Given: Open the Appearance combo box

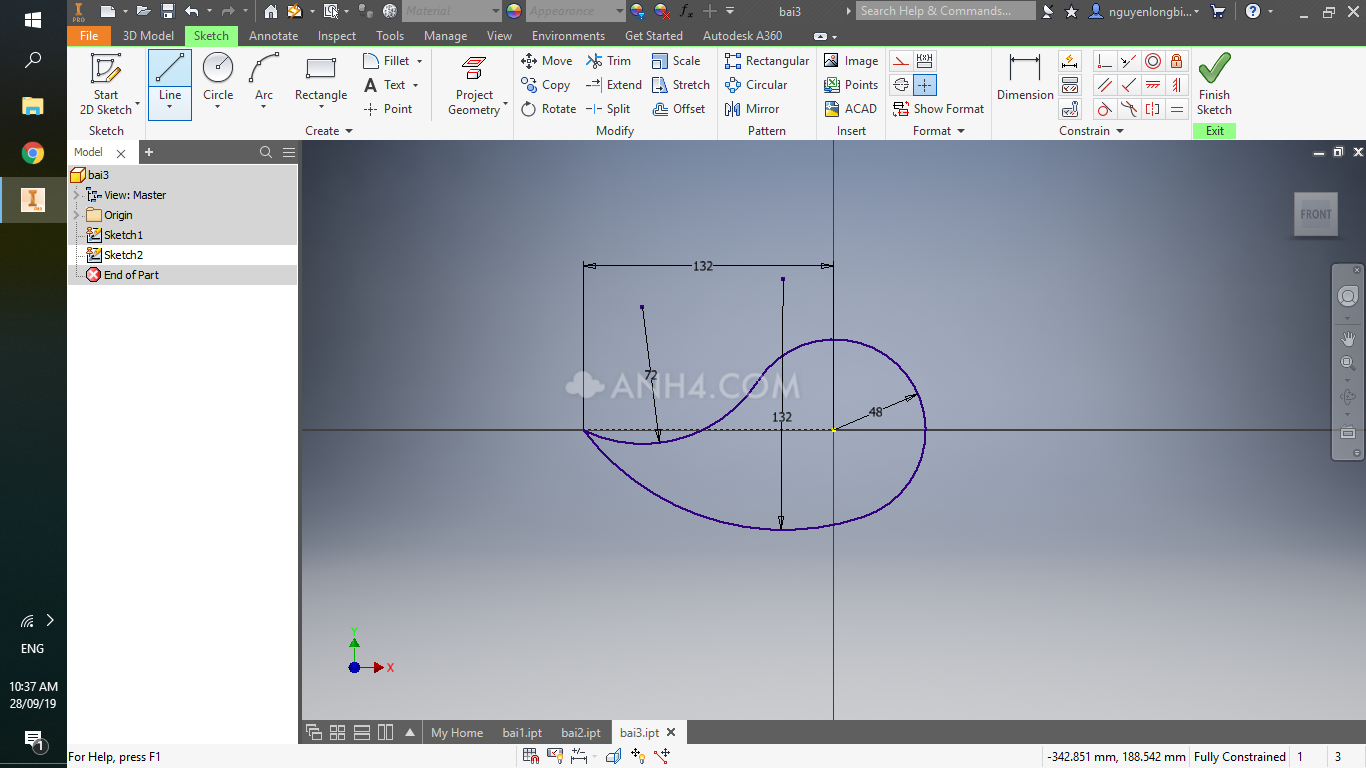Looking at the screenshot, I should pyautogui.click(x=575, y=11).
